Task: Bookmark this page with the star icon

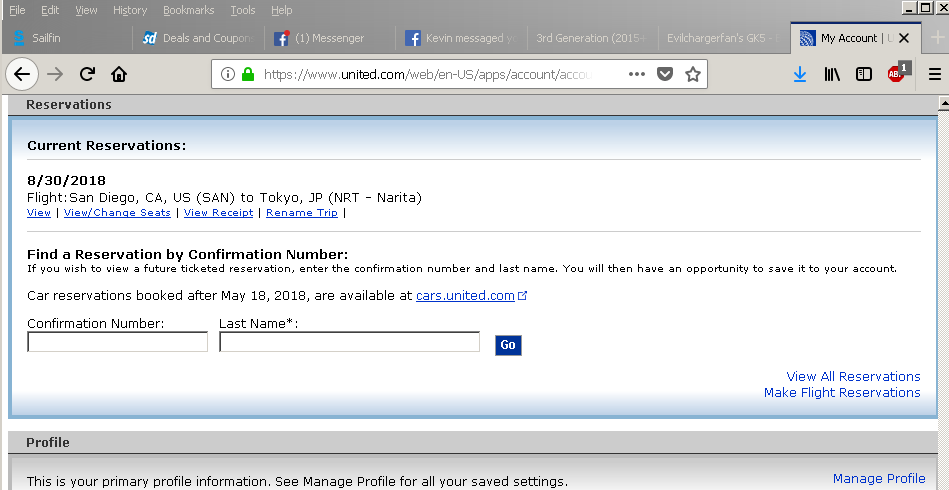Action: click(x=692, y=74)
